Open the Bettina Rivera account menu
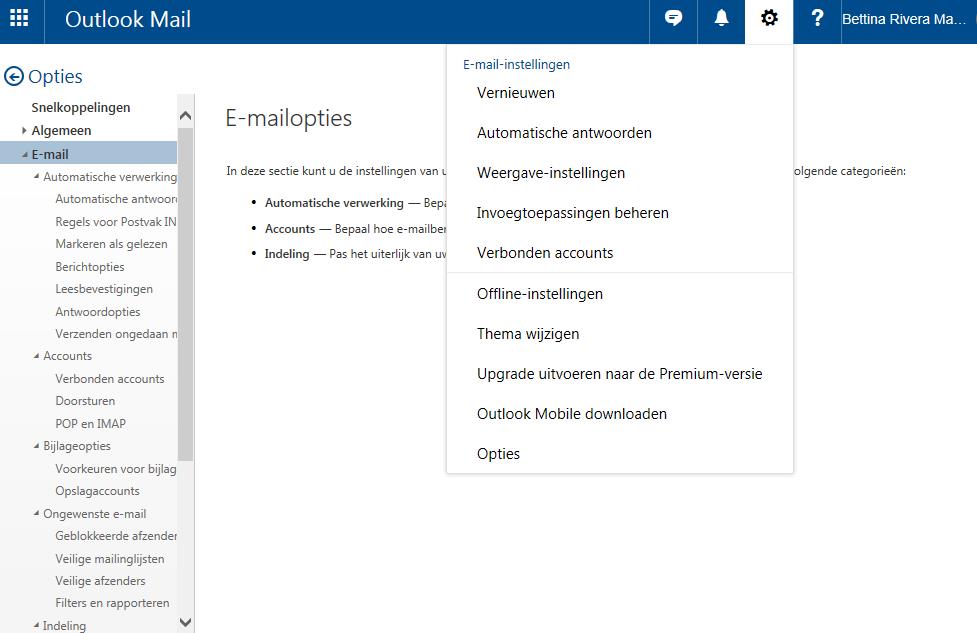The width and height of the screenshot is (977, 633). (904, 19)
